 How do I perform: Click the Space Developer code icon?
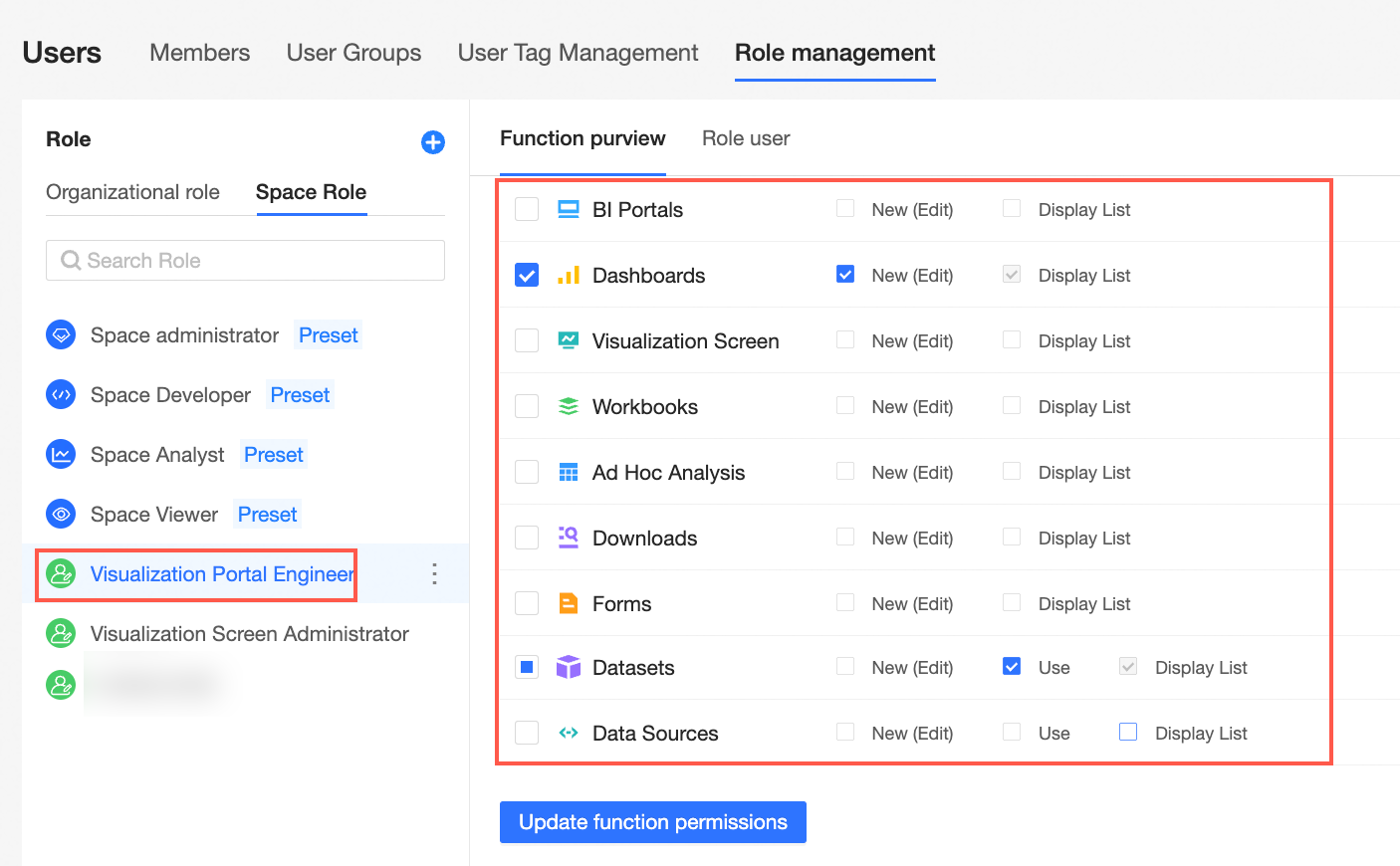[61, 395]
